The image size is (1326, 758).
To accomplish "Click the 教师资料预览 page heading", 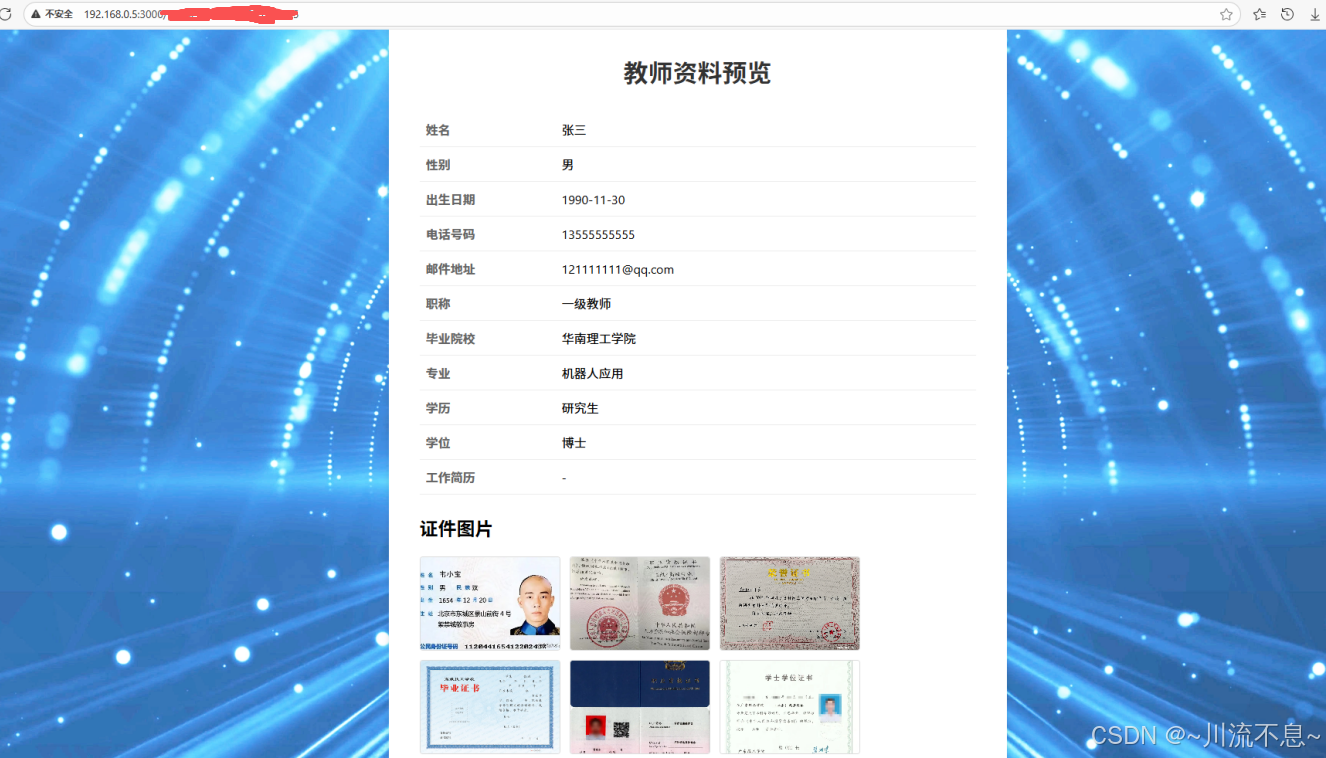I will (697, 73).
